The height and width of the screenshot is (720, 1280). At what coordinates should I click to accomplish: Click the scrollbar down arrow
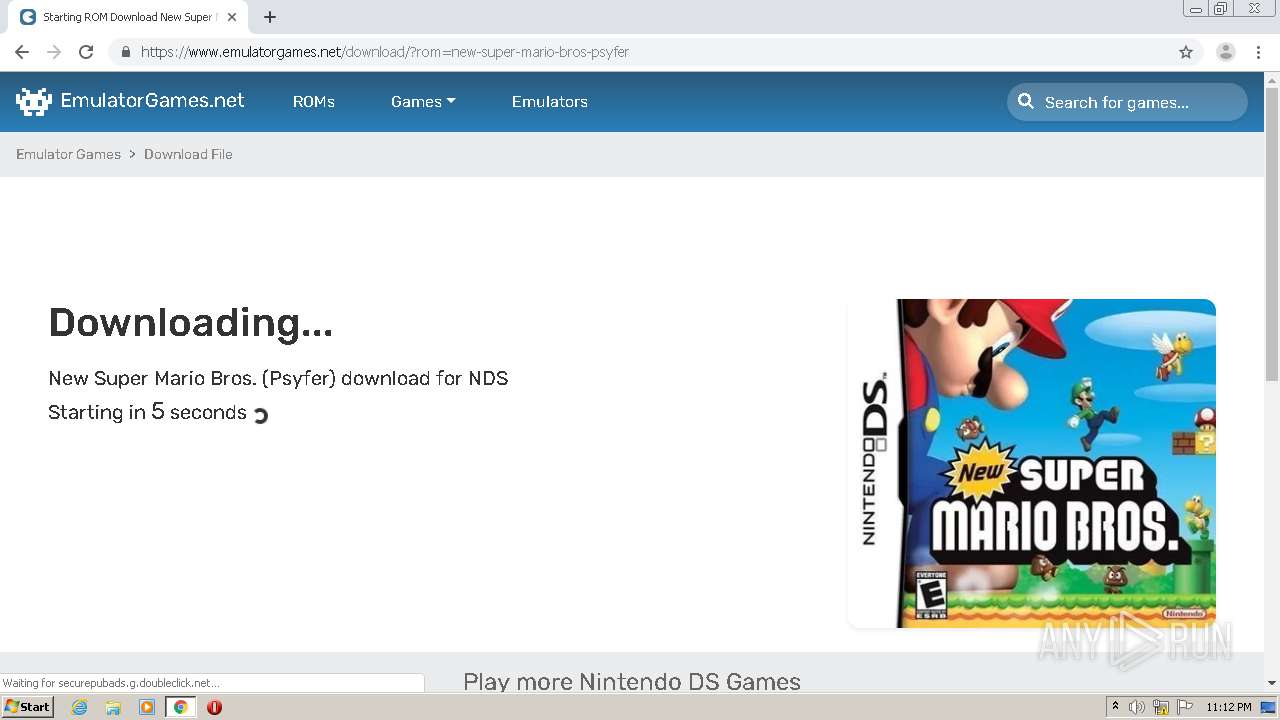click(x=1272, y=683)
